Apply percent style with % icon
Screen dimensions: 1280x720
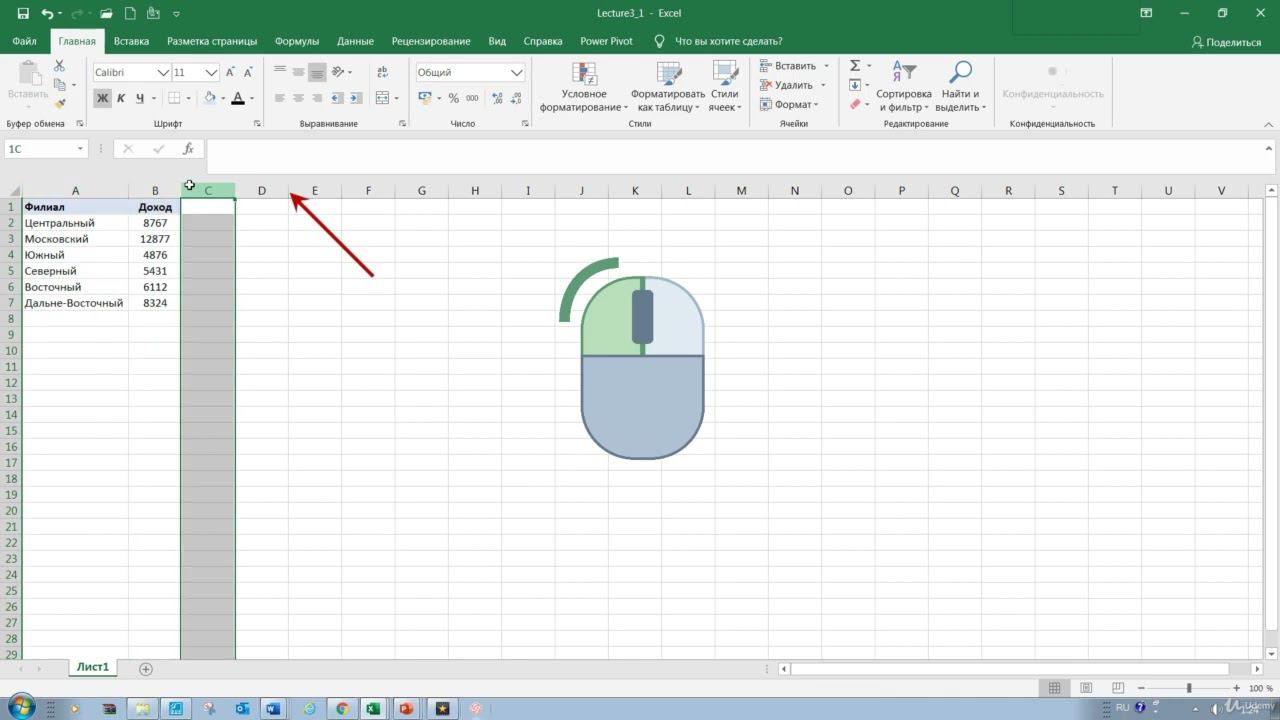tap(453, 98)
